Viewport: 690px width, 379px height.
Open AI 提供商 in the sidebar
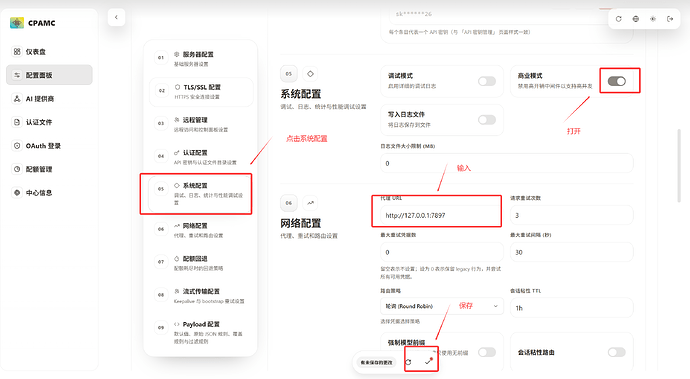pyautogui.click(x=49, y=99)
